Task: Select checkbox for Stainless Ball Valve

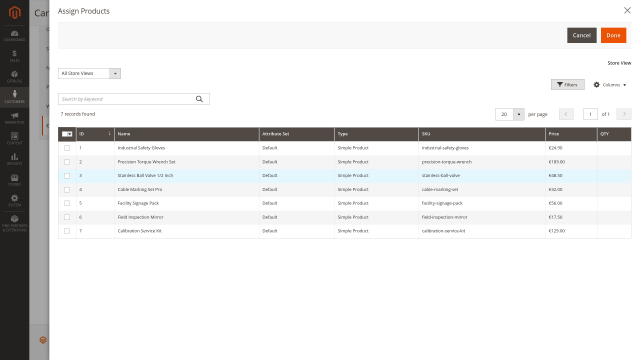Action: pos(67,176)
